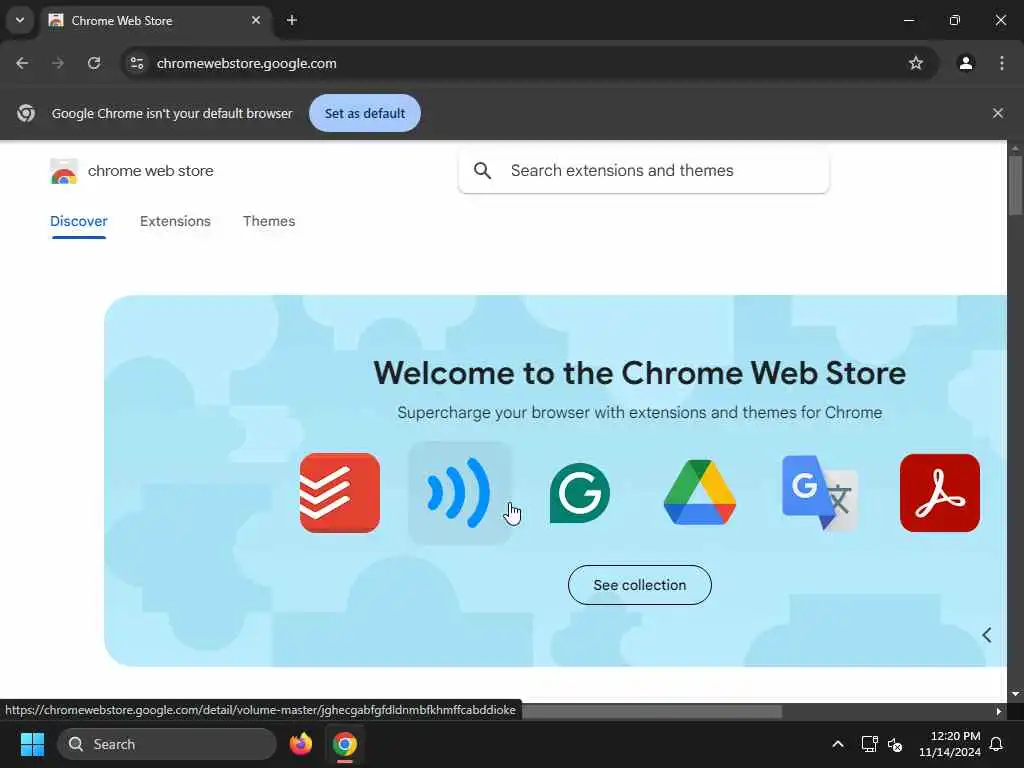
Task: Reload the current page
Action: pyautogui.click(x=94, y=63)
